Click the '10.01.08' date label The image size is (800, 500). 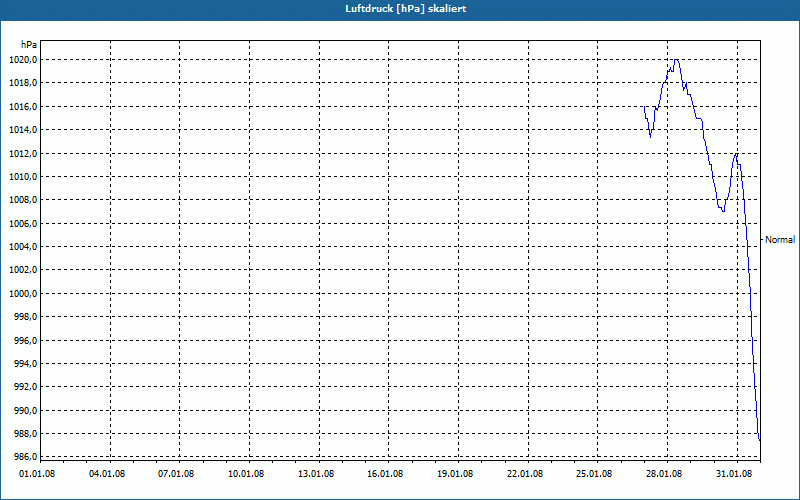246,474
